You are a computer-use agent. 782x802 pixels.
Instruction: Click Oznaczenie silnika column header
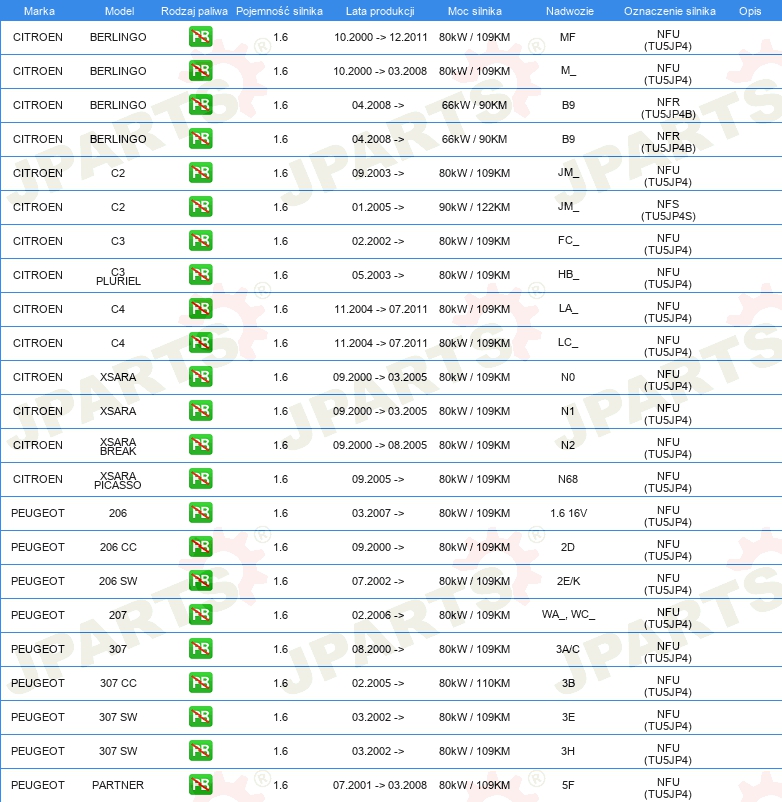tap(669, 11)
